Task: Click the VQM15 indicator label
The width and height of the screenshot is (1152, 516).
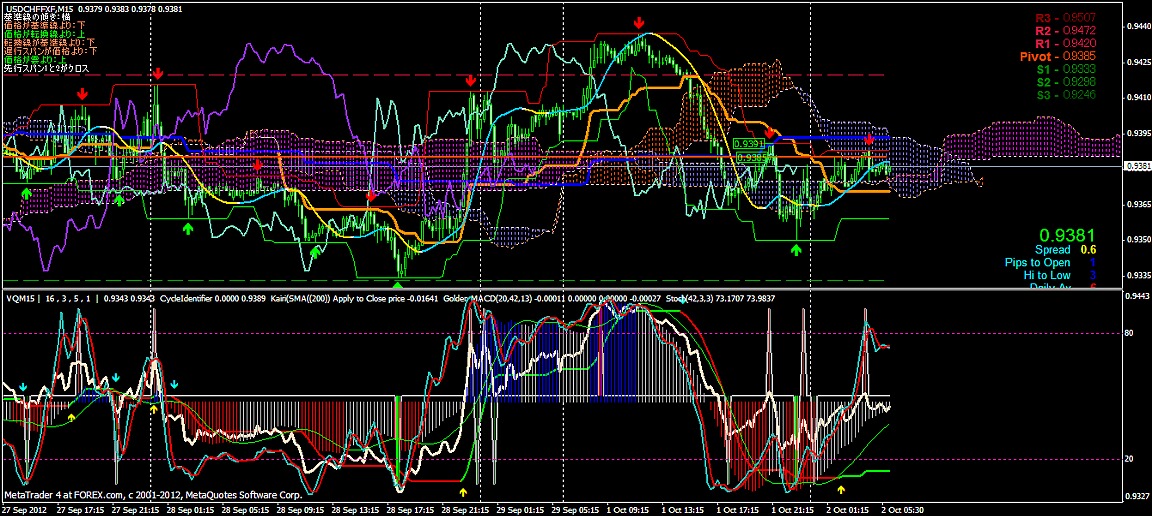Action: click(20, 298)
